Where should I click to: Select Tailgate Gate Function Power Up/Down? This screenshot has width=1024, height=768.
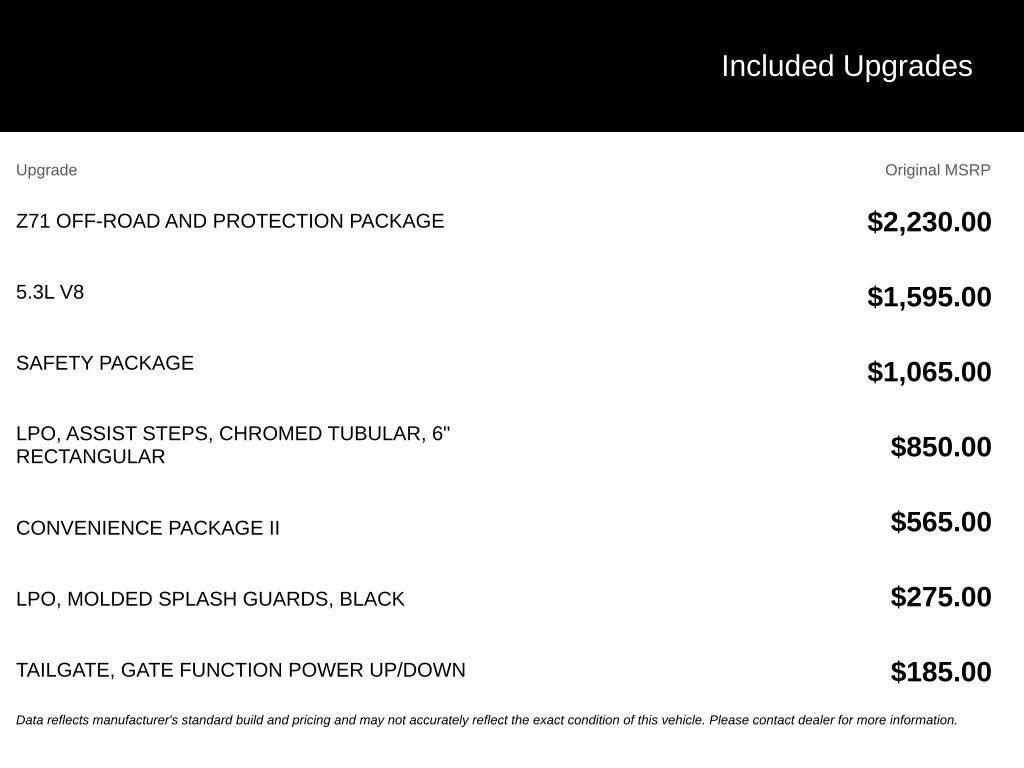240,670
